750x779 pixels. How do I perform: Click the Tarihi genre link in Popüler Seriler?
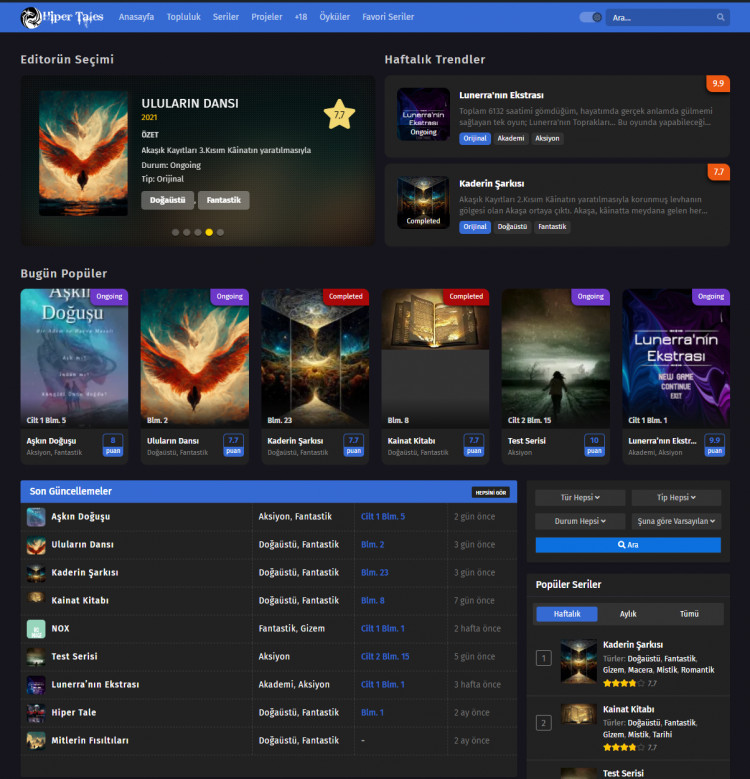pyautogui.click(x=662, y=734)
